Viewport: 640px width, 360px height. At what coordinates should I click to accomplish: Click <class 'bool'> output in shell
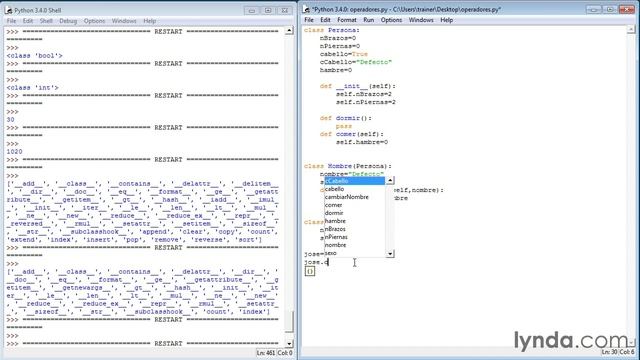click(35, 56)
